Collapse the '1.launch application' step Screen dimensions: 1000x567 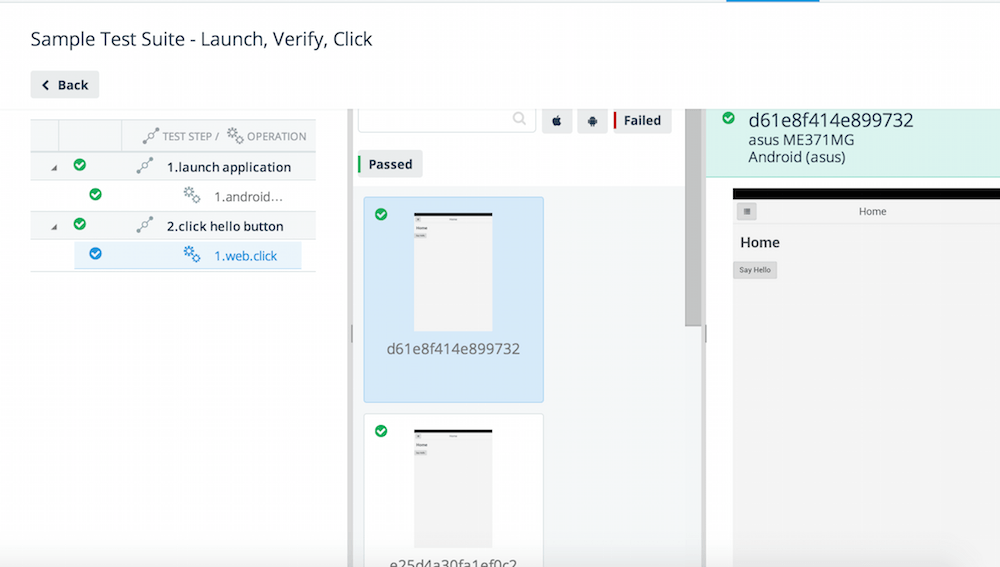coord(54,167)
